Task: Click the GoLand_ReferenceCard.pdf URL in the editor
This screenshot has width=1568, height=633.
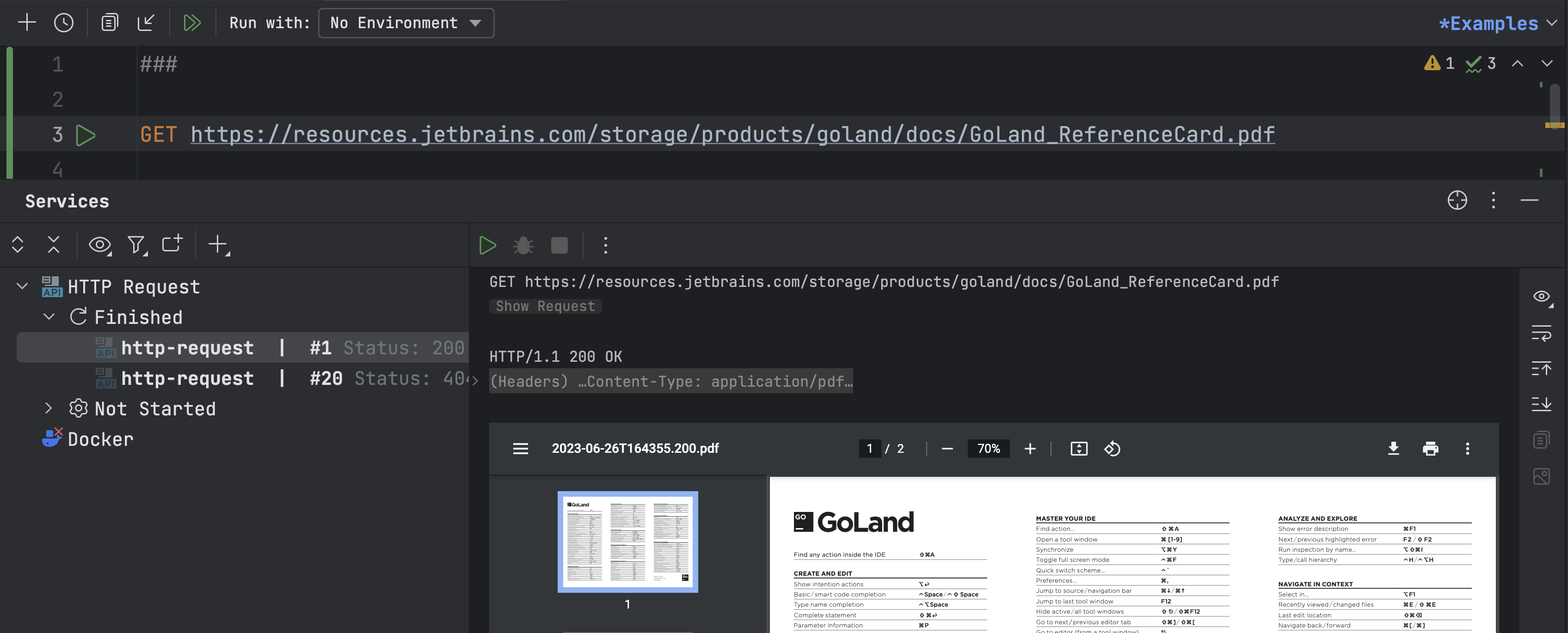Action: click(732, 134)
